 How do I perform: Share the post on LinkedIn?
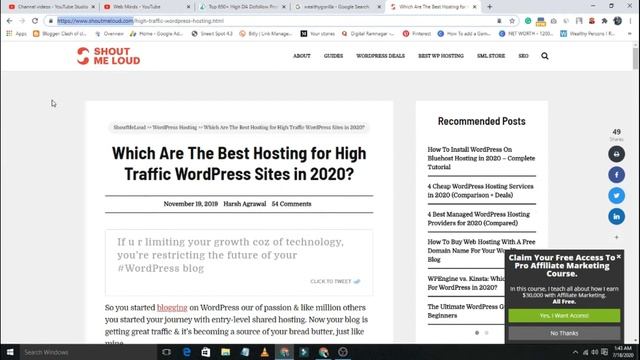[x=616, y=217]
